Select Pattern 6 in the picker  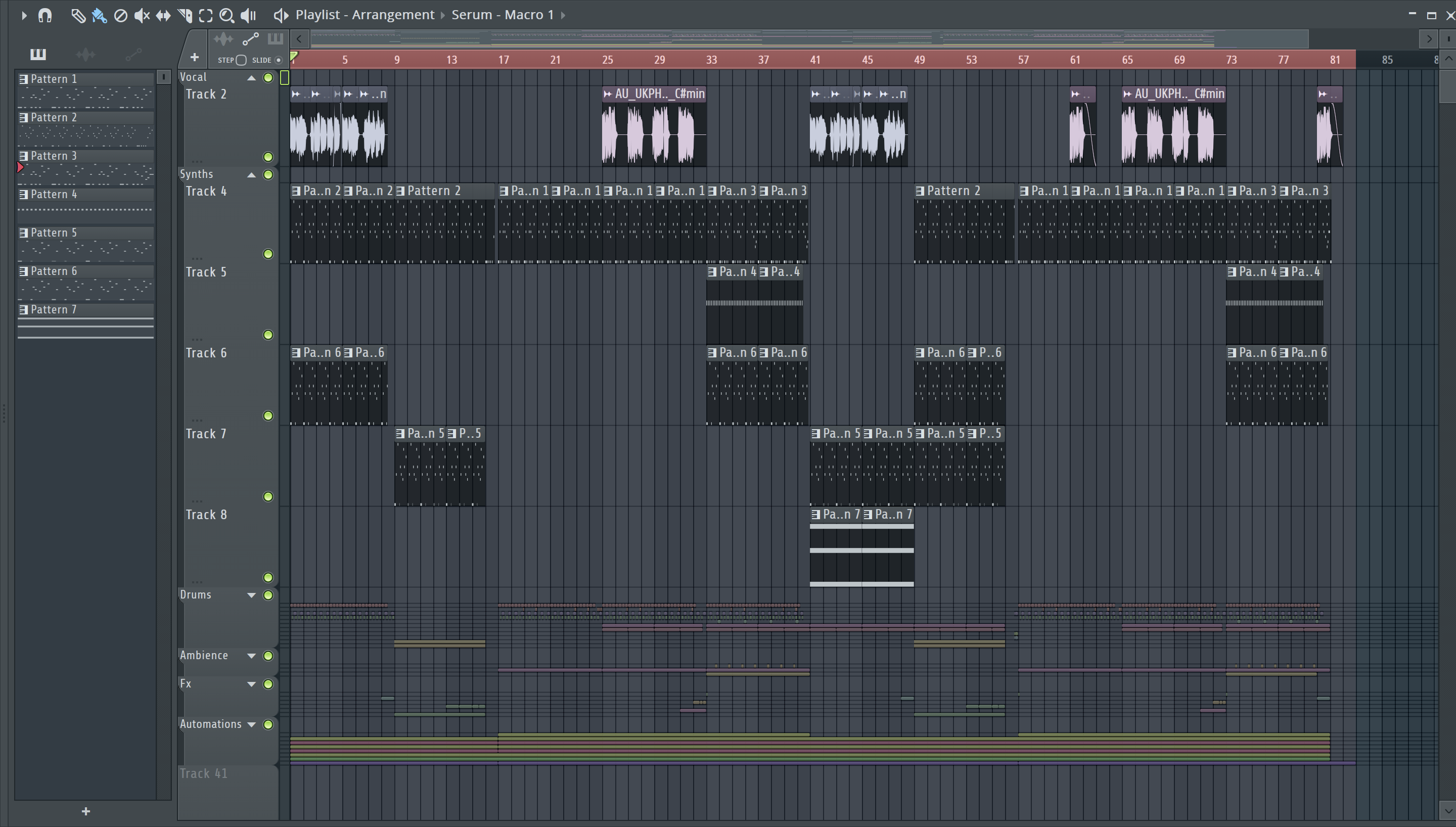86,282
